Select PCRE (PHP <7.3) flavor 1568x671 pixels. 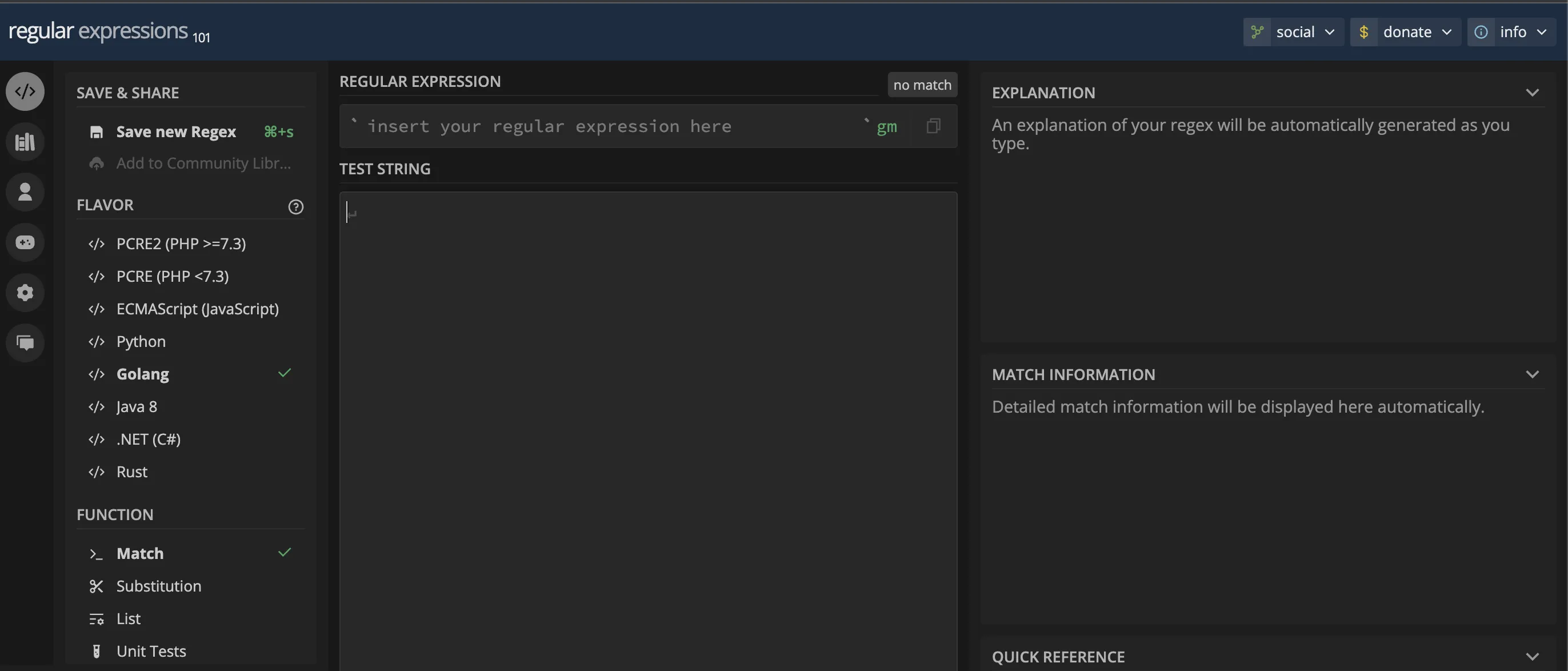point(190,277)
